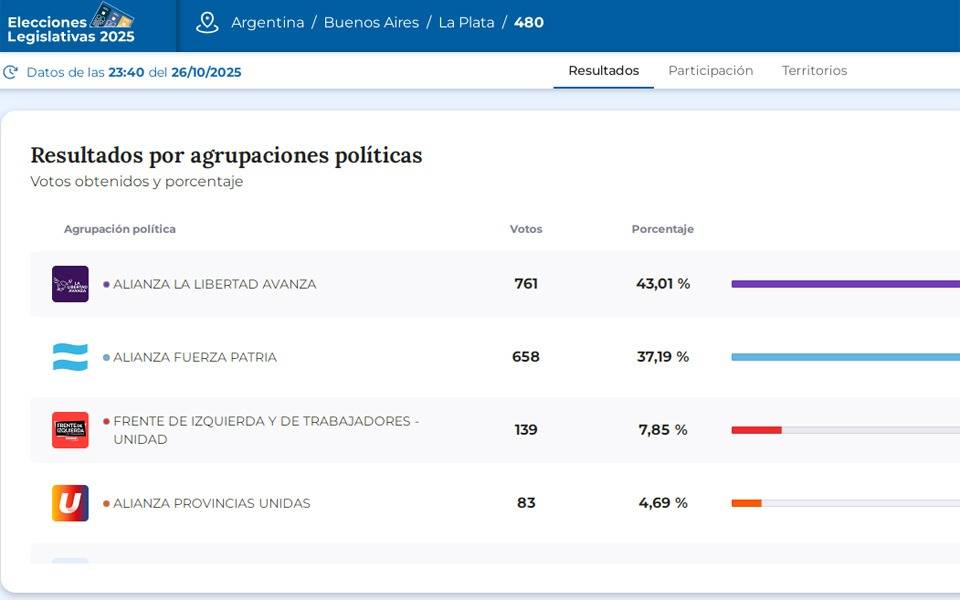Click purple dot beside La Libertad Avanza
The height and width of the screenshot is (600, 960).
[106, 284]
